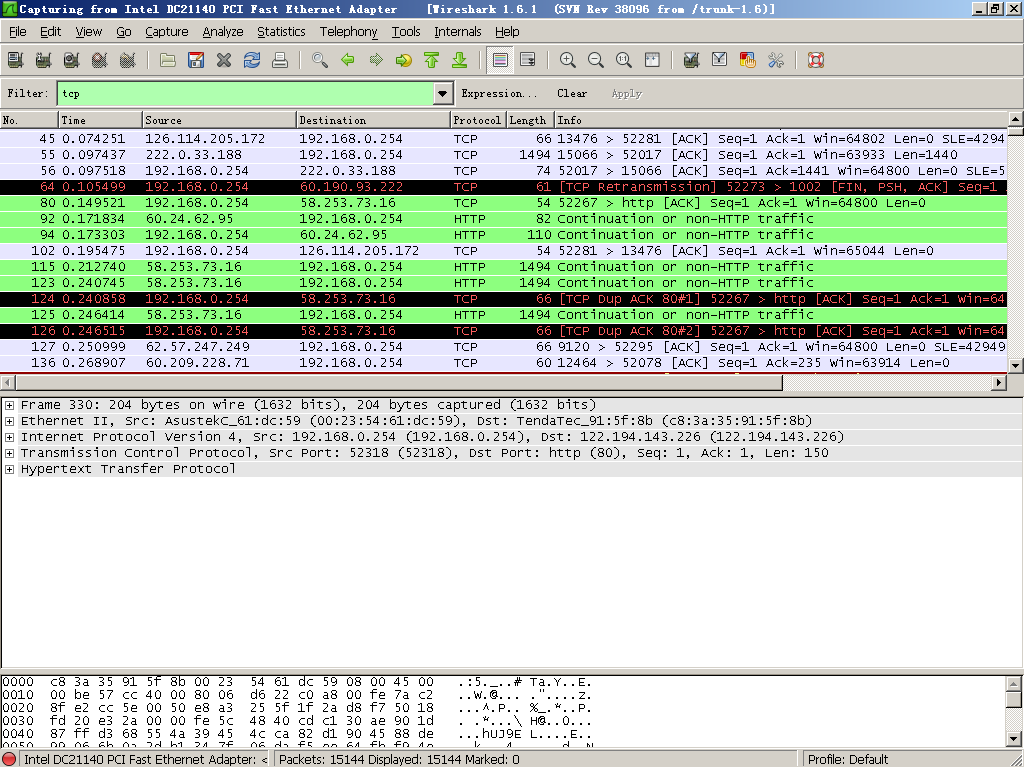Open the File menu
Viewport: 1024px width, 768px height.
18,31
